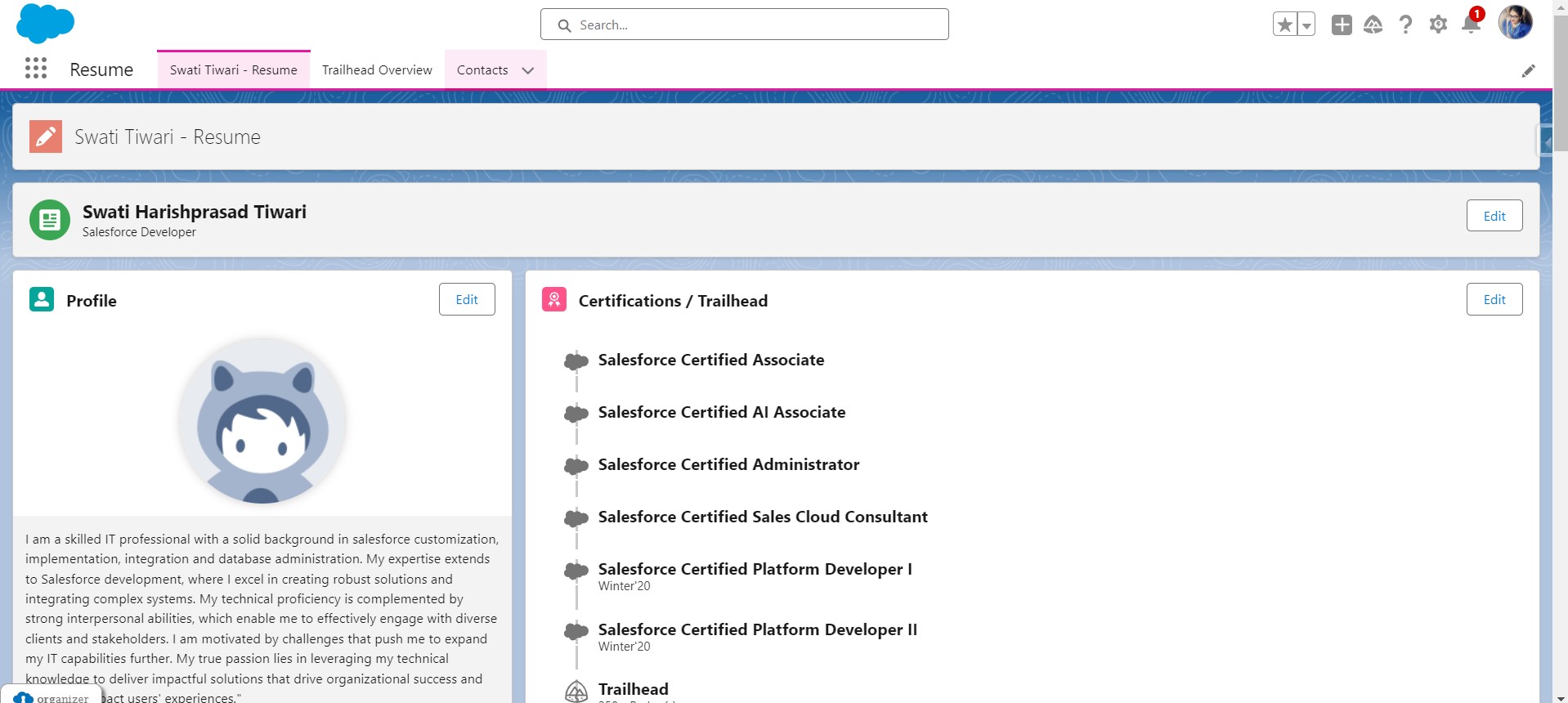Image resolution: width=1568 pixels, height=703 pixels.
Task: Click the Salesforce cloud logo
Action: coord(45,23)
